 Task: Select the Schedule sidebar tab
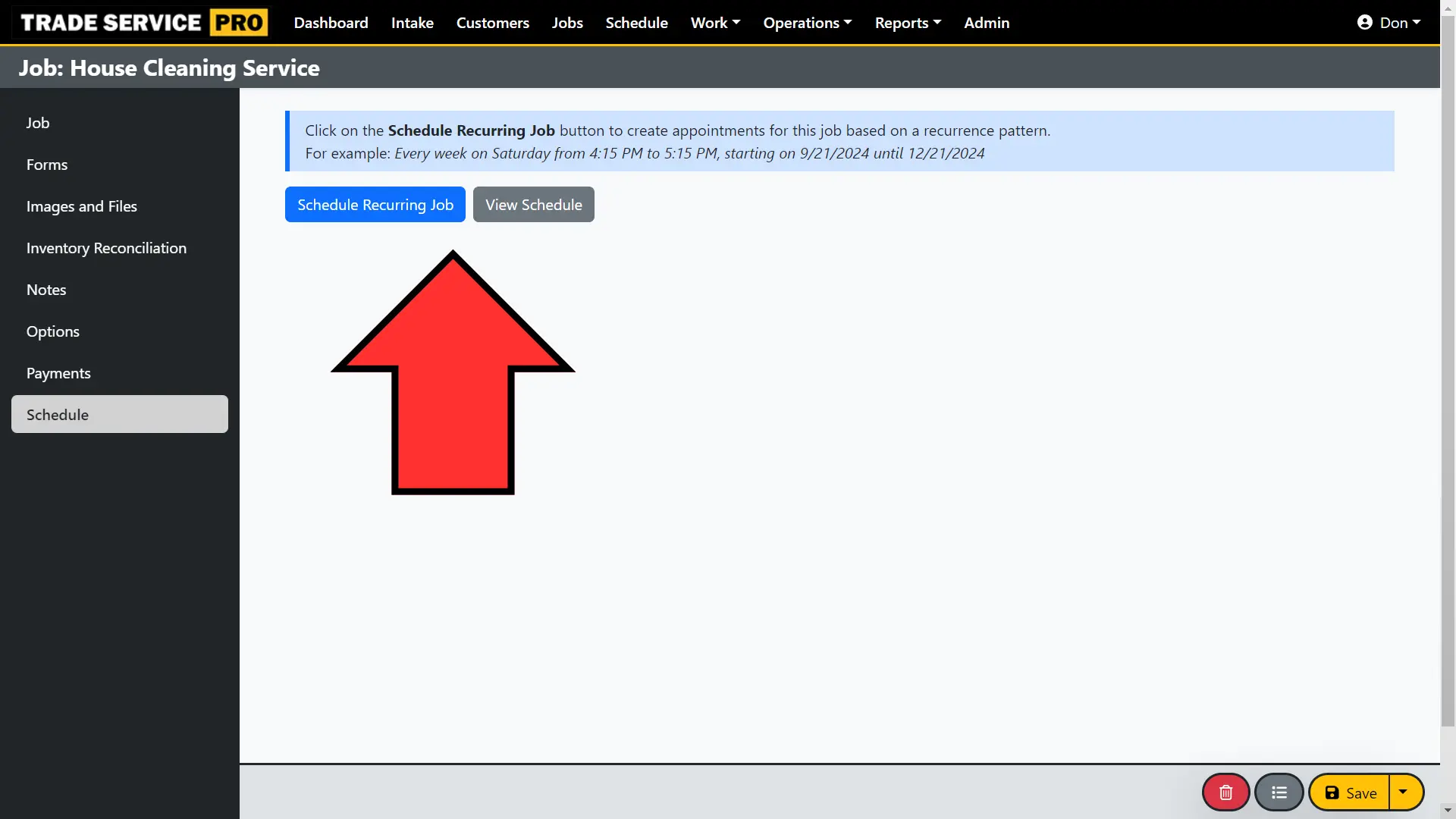pos(119,413)
